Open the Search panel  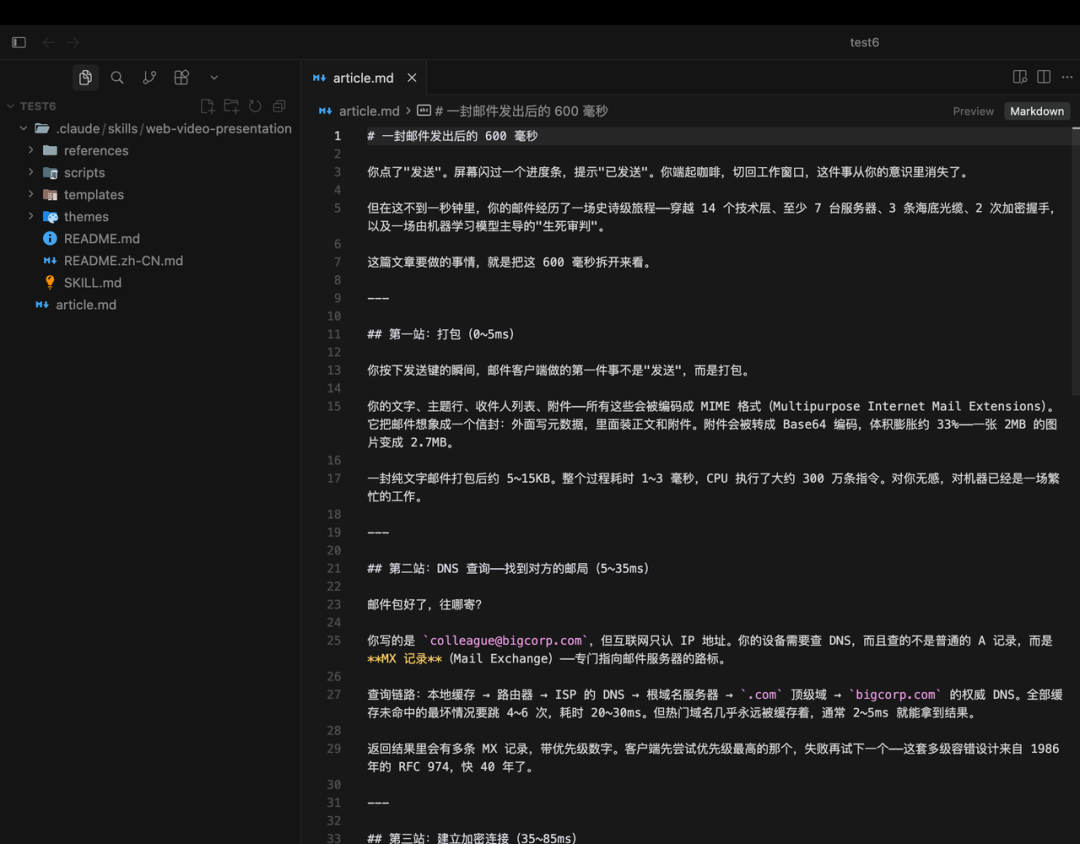117,78
